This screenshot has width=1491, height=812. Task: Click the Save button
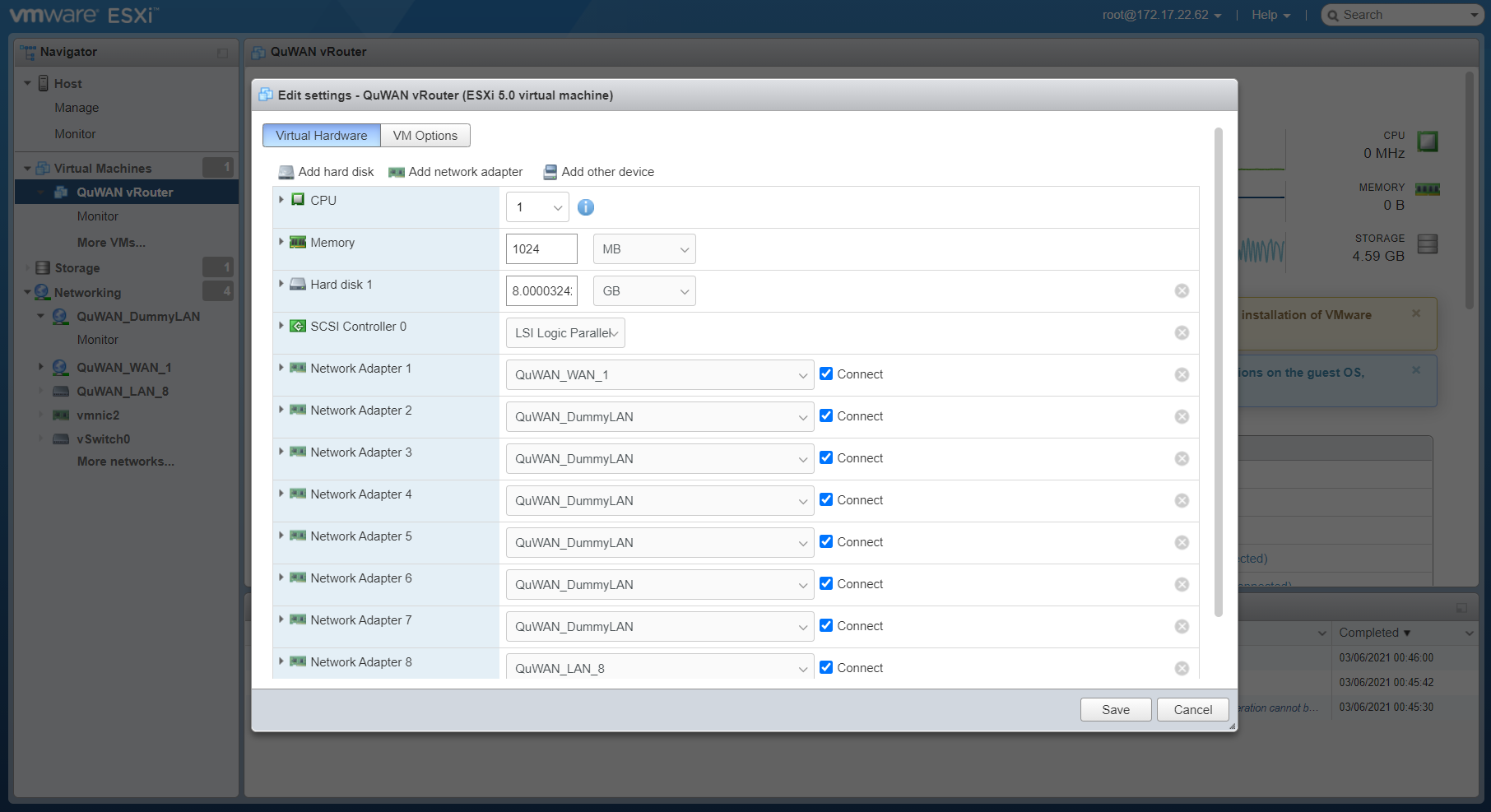pyautogui.click(x=1115, y=710)
